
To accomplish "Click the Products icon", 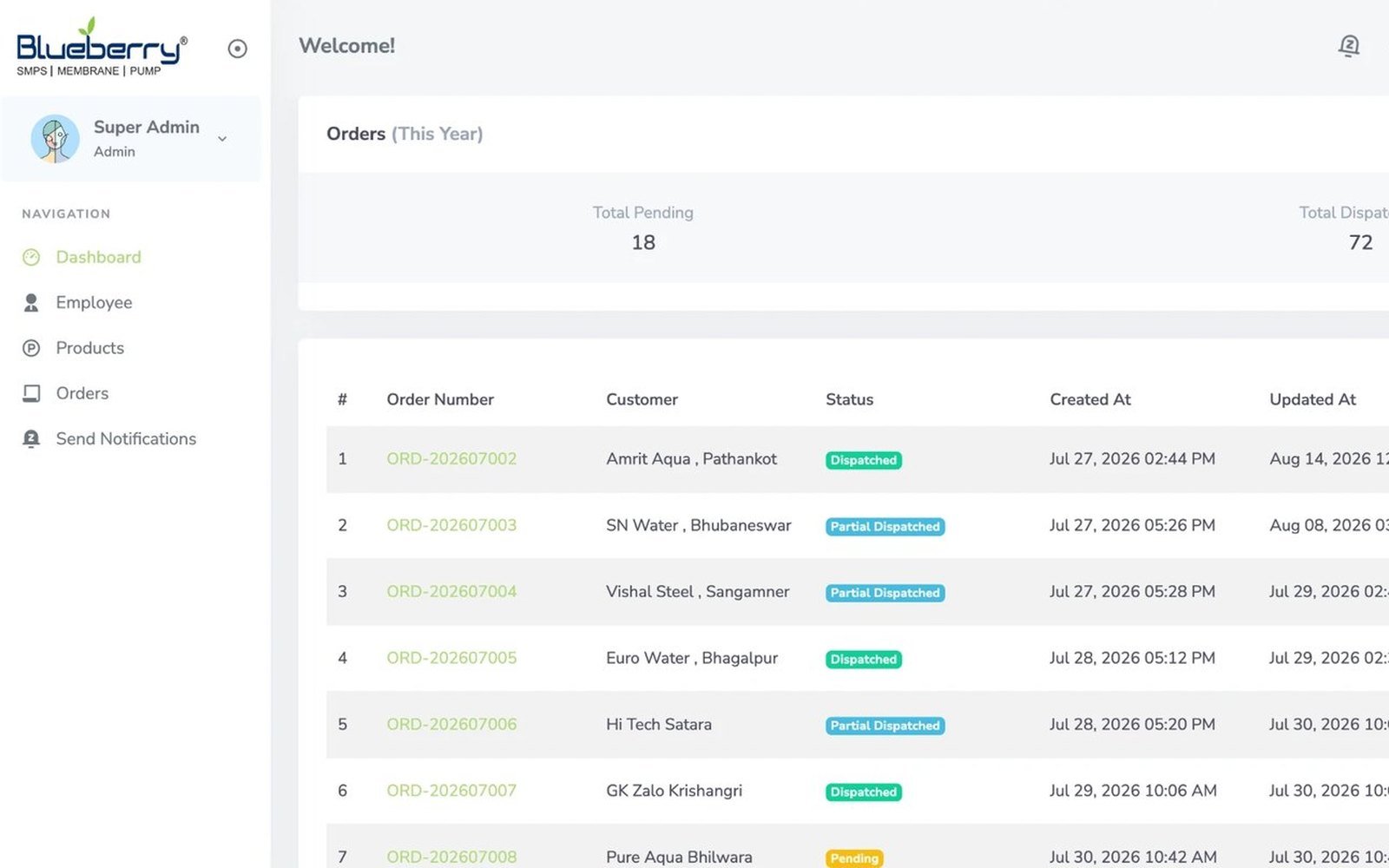I will pos(31,348).
